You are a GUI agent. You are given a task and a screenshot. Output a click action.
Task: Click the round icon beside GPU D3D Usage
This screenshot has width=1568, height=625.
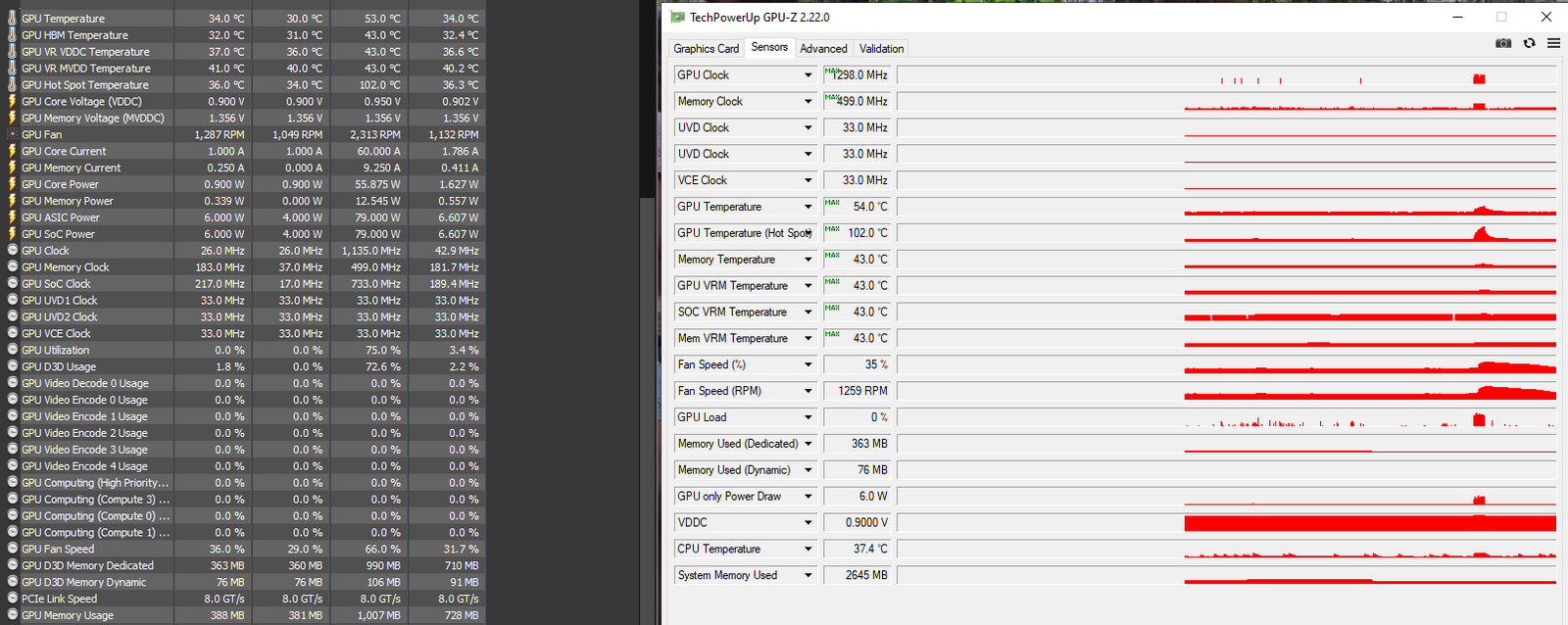[12, 366]
